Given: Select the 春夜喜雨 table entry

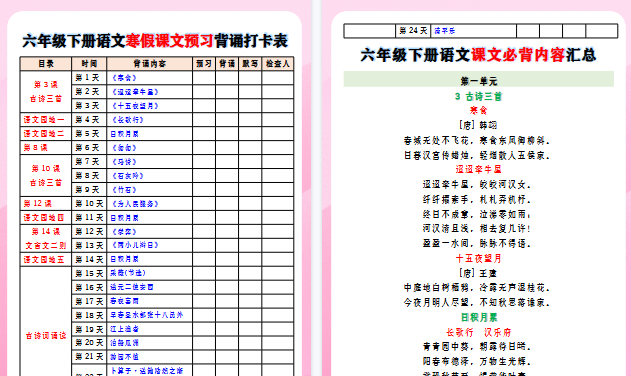Looking at the screenshot, I should click(x=124, y=301).
